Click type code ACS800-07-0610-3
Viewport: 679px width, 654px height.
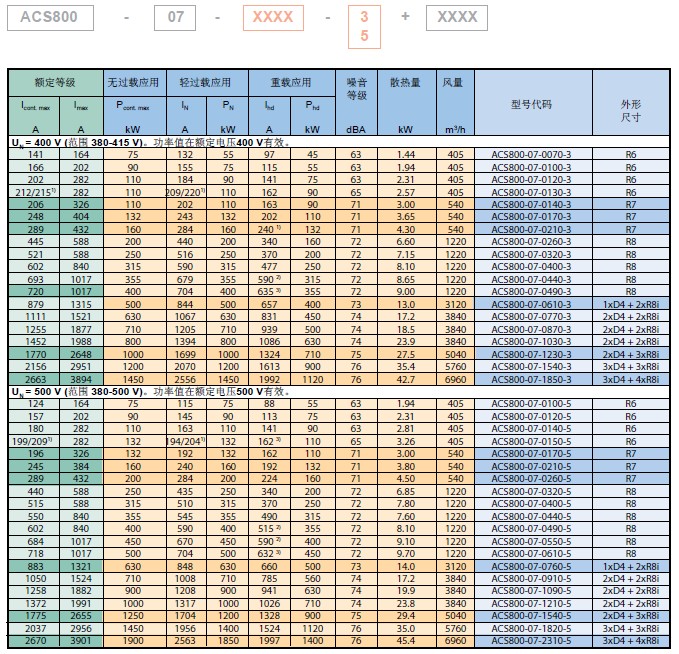point(531,303)
